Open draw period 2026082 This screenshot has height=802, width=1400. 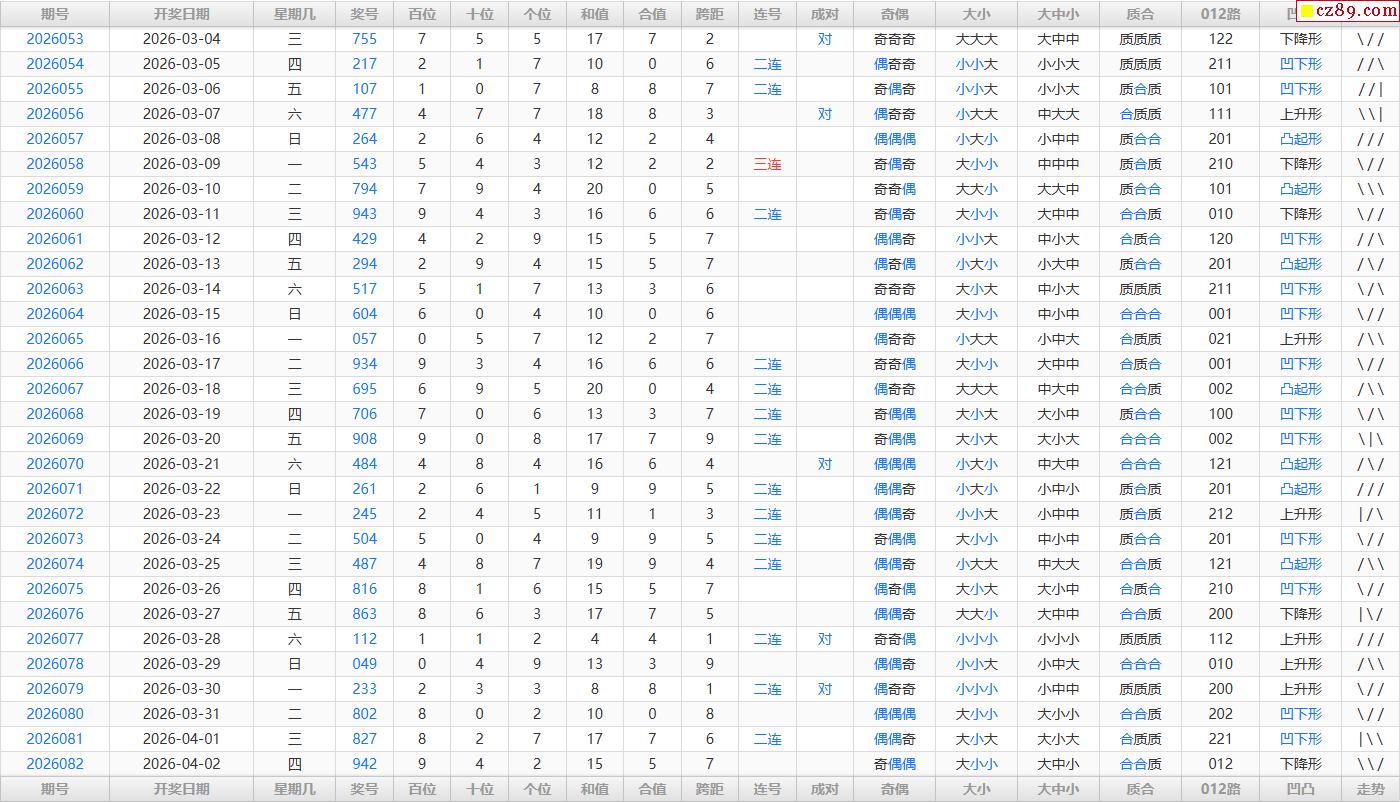point(55,764)
